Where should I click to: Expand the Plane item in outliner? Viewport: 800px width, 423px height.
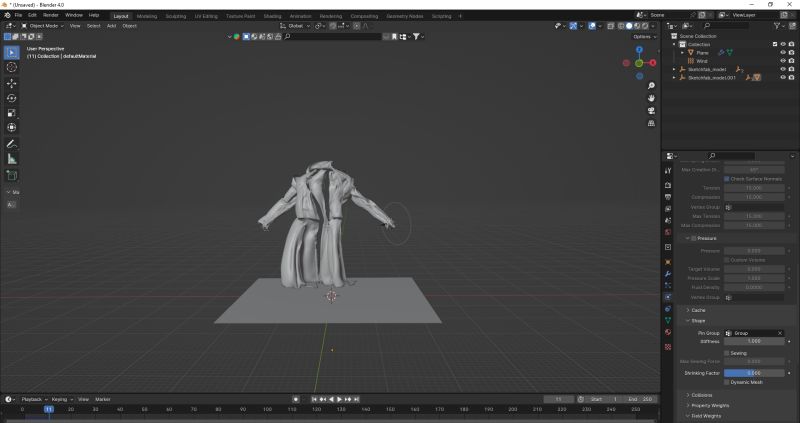tap(682, 53)
